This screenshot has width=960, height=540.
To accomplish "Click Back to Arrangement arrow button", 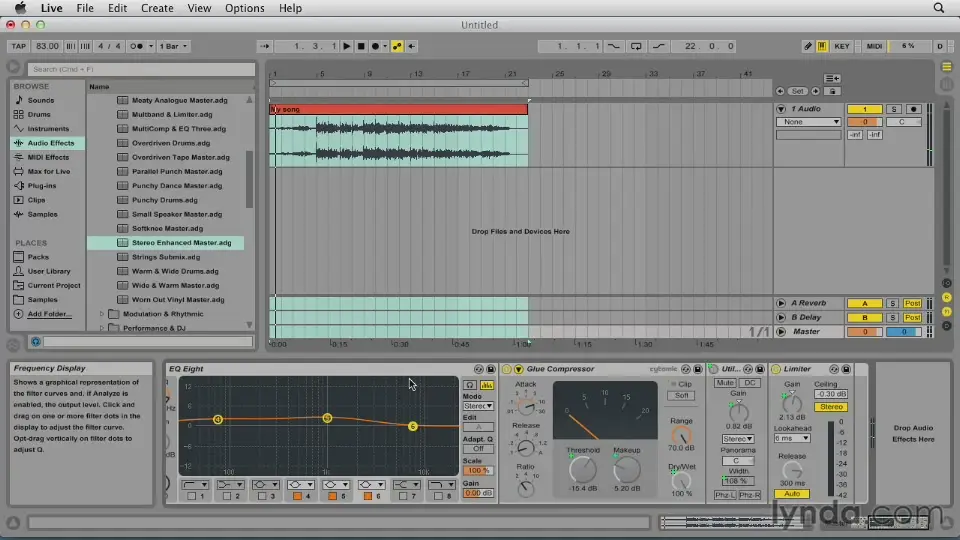I will [411, 46].
